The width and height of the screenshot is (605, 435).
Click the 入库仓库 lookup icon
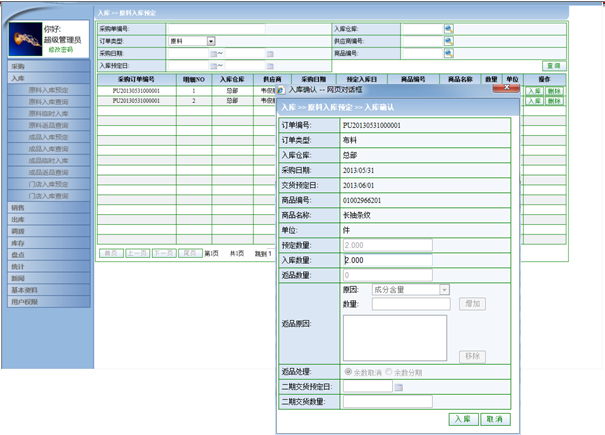(448, 29)
